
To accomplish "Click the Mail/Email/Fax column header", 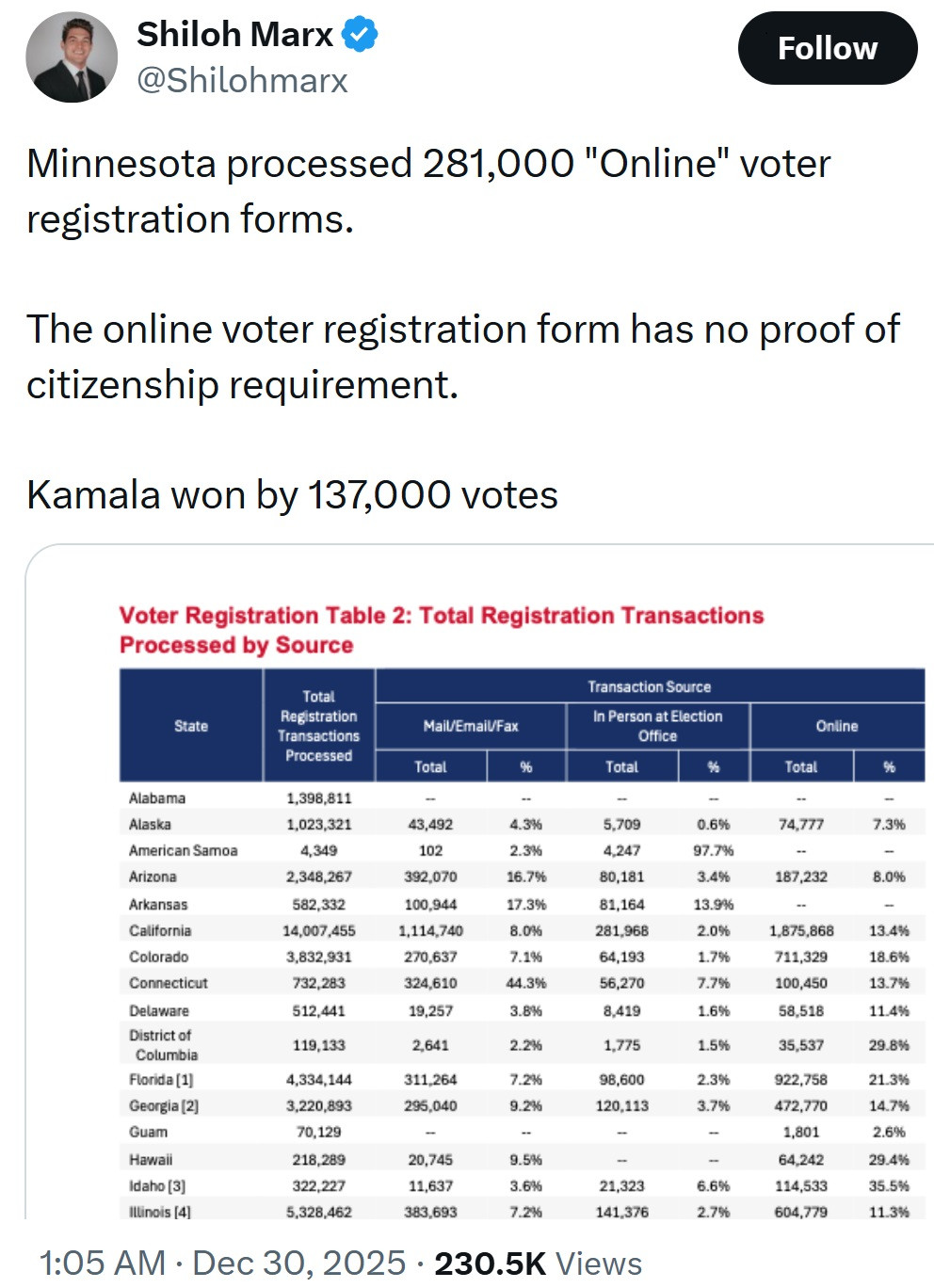I will [470, 726].
